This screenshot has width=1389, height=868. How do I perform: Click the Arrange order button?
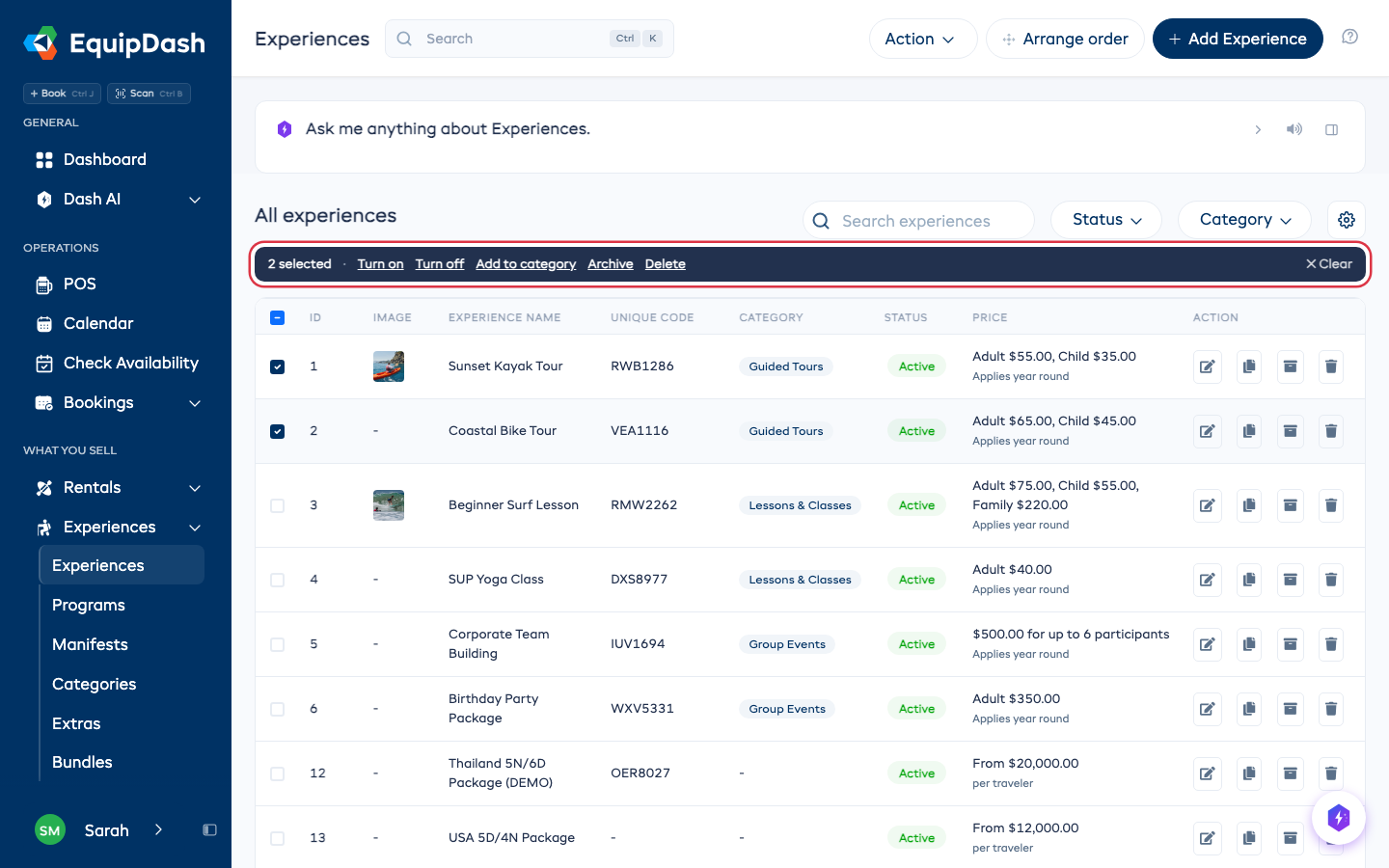[x=1065, y=39]
